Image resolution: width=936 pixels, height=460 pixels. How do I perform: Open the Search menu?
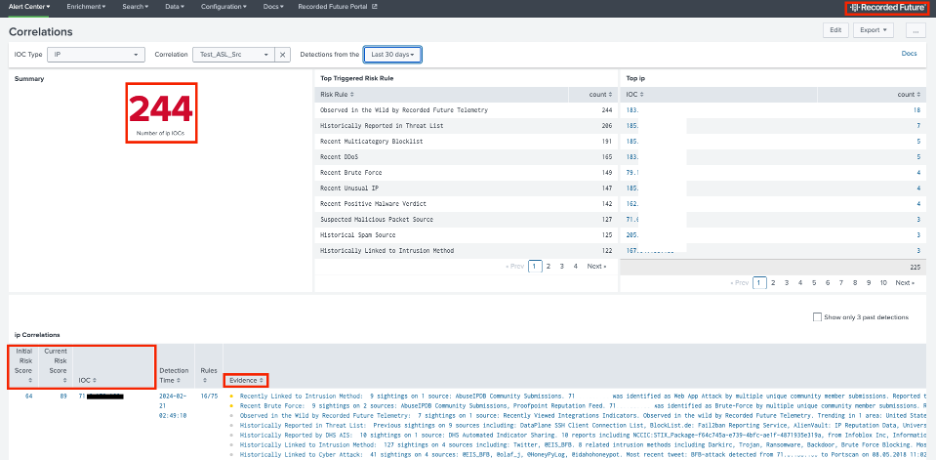tap(135, 7)
